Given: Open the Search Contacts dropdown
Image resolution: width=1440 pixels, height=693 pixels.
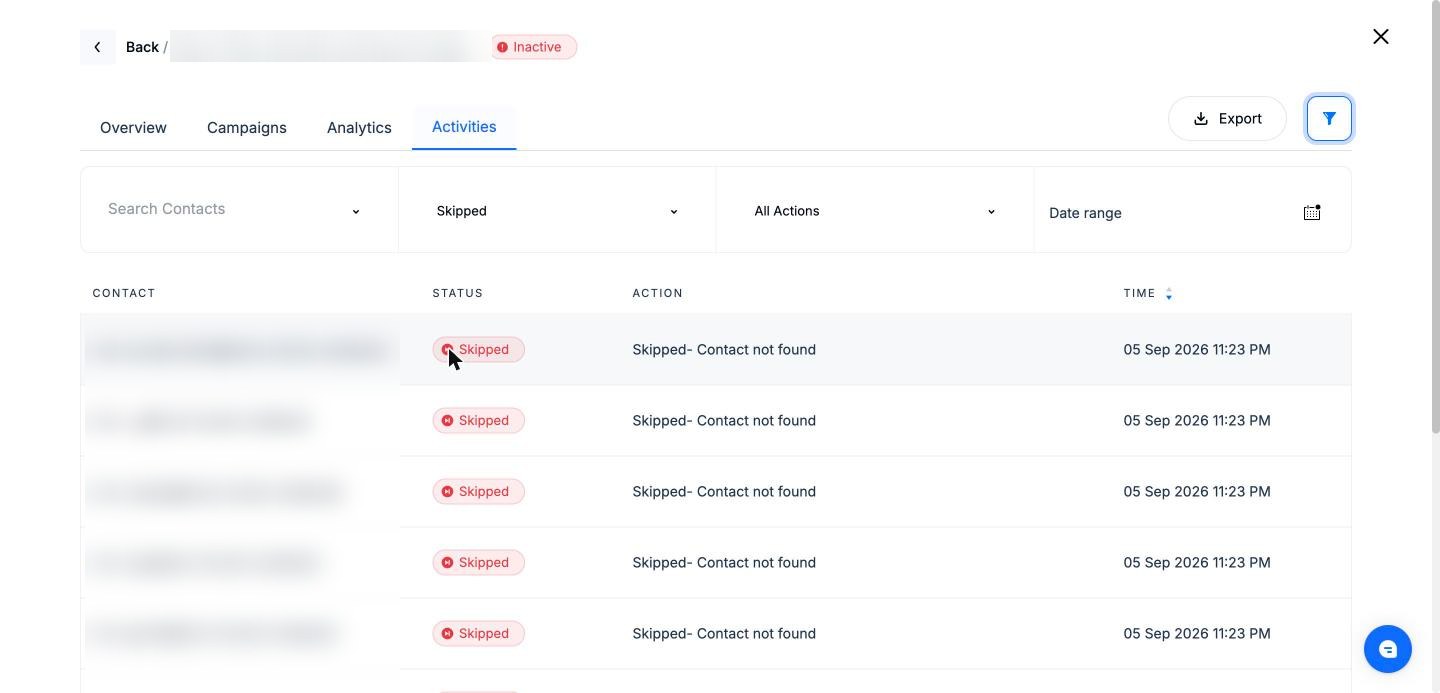Looking at the screenshot, I should (239, 210).
